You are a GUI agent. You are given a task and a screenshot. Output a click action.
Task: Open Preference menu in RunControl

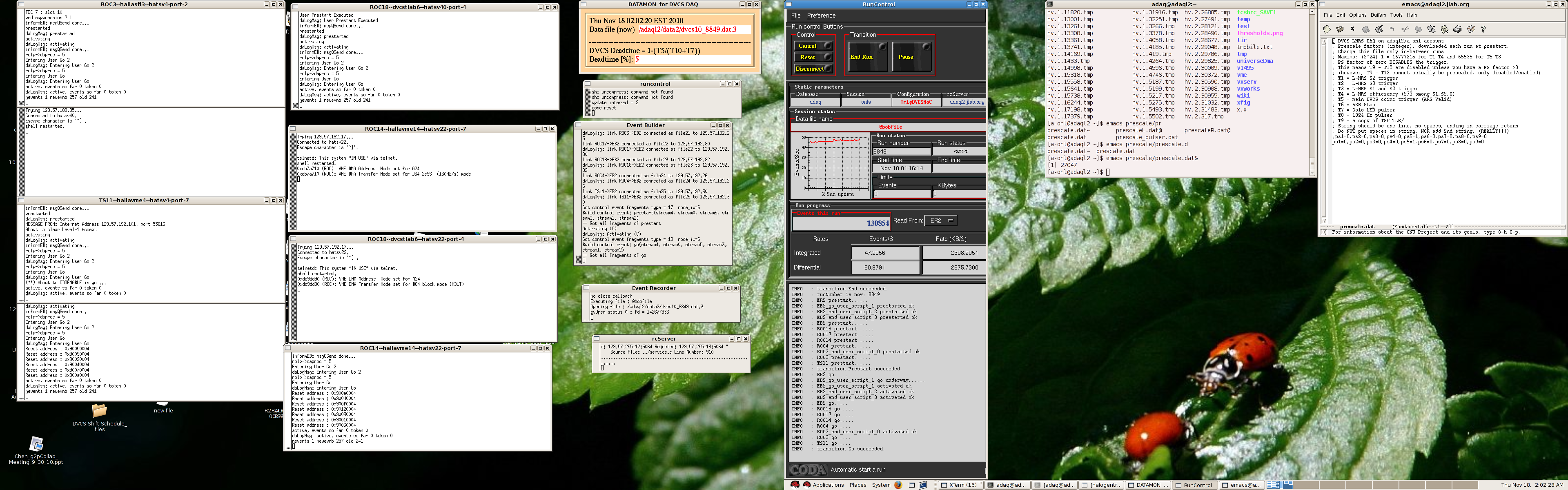[x=821, y=16]
